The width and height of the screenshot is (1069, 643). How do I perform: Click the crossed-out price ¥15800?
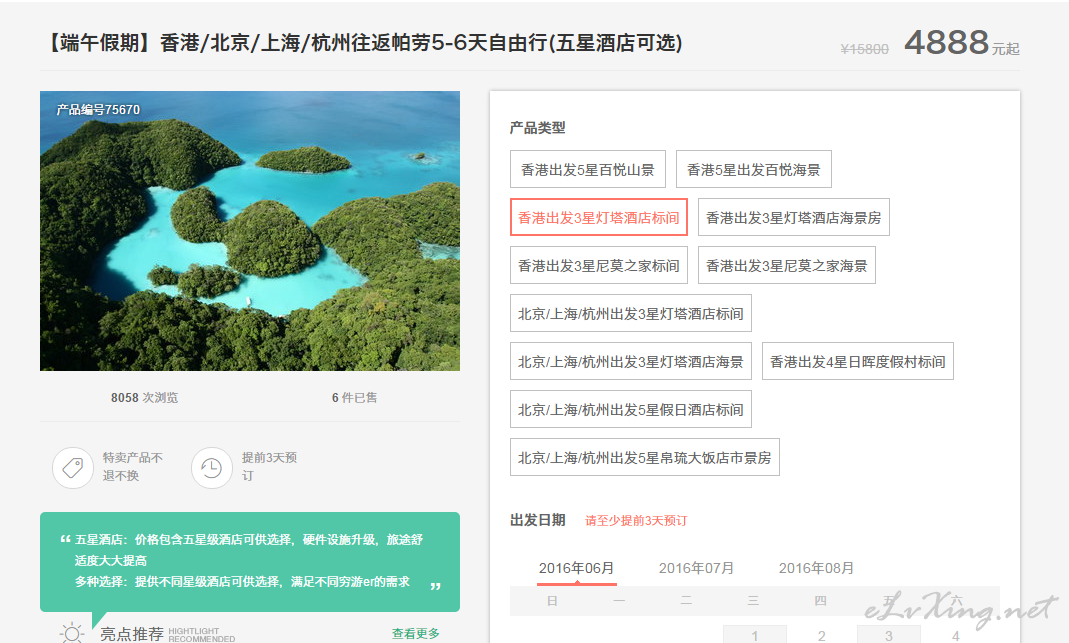tap(864, 49)
